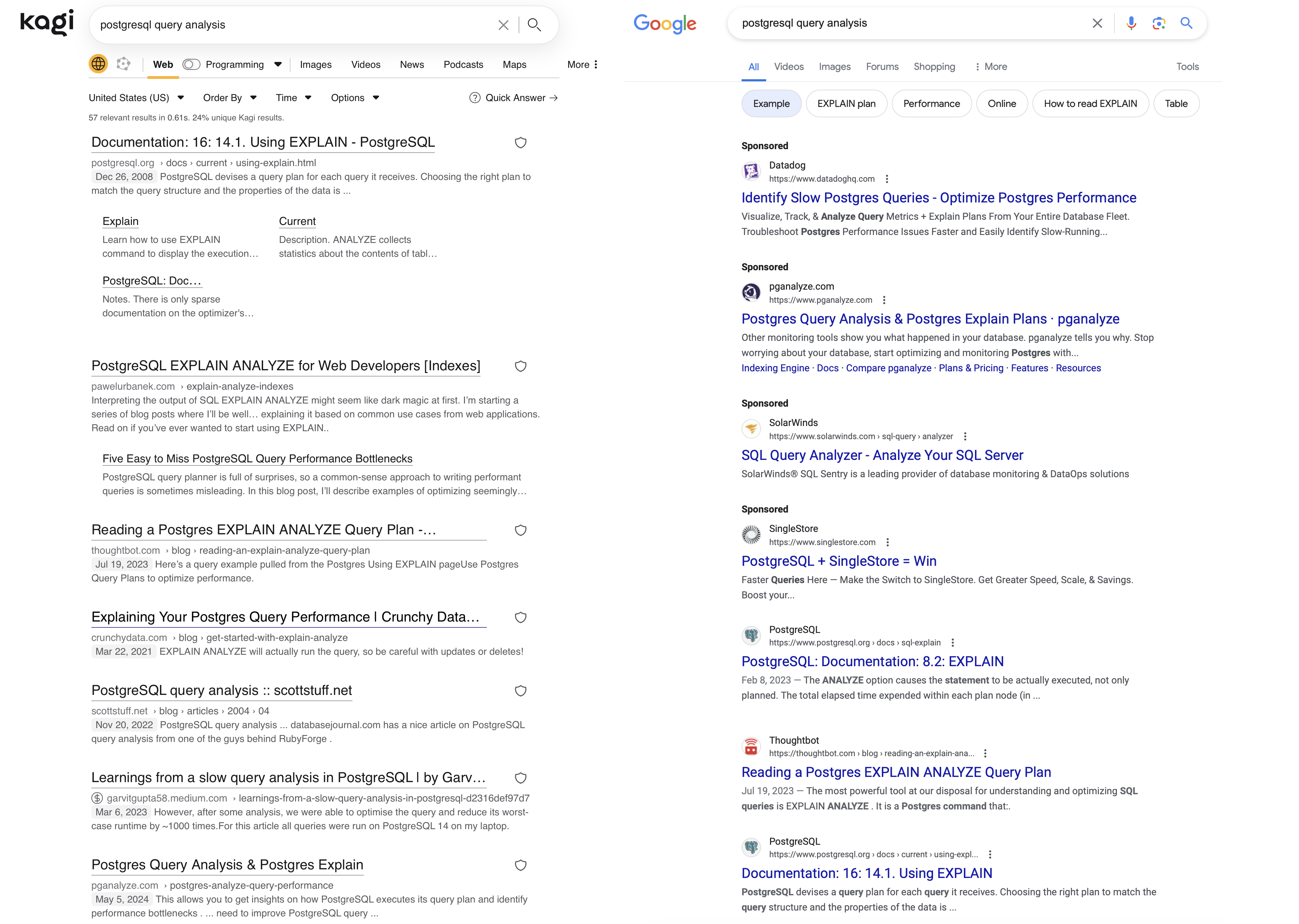This screenshot has height=924, width=1299.
Task: Toggle the Programming lens switch
Action: [191, 65]
